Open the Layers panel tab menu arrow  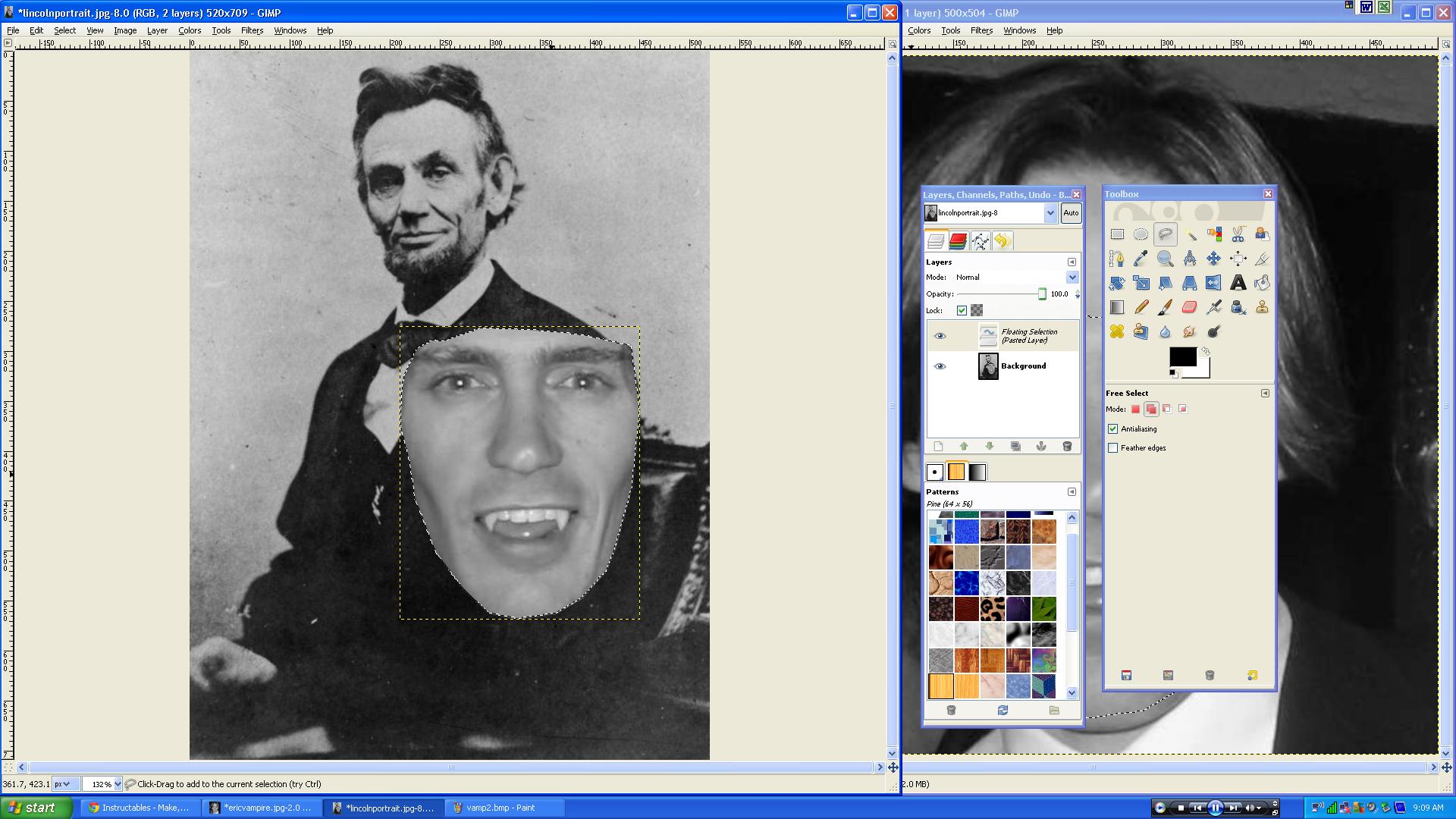(1072, 262)
